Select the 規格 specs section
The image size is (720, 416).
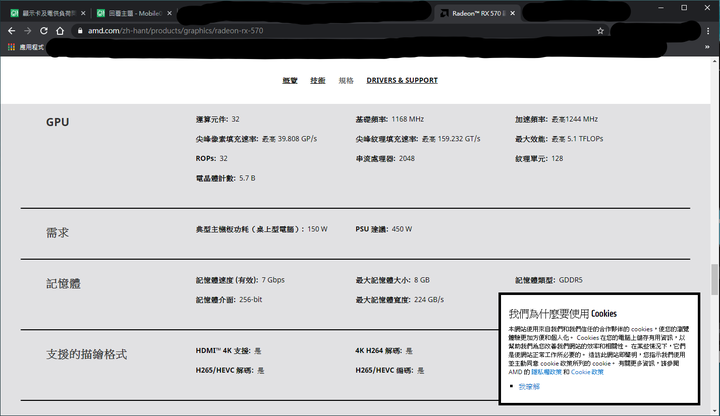coord(346,80)
